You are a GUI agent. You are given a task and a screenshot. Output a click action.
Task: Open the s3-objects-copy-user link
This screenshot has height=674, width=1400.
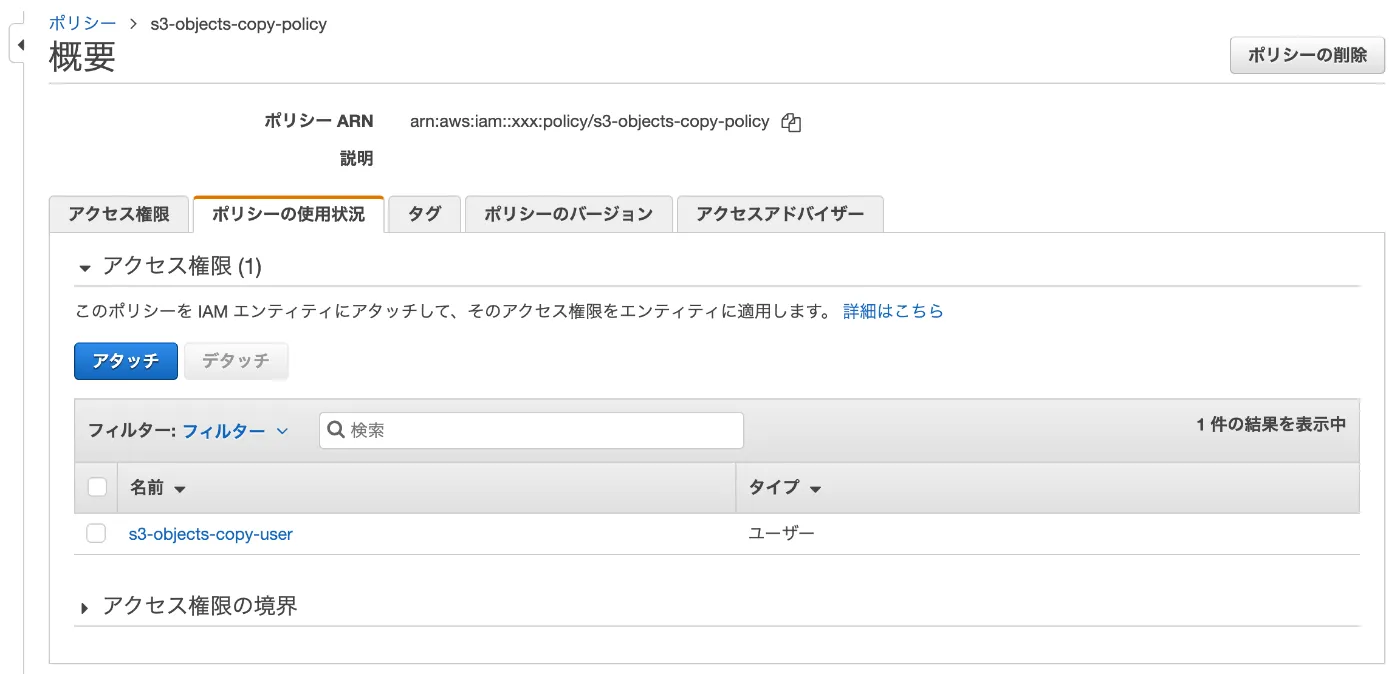210,534
